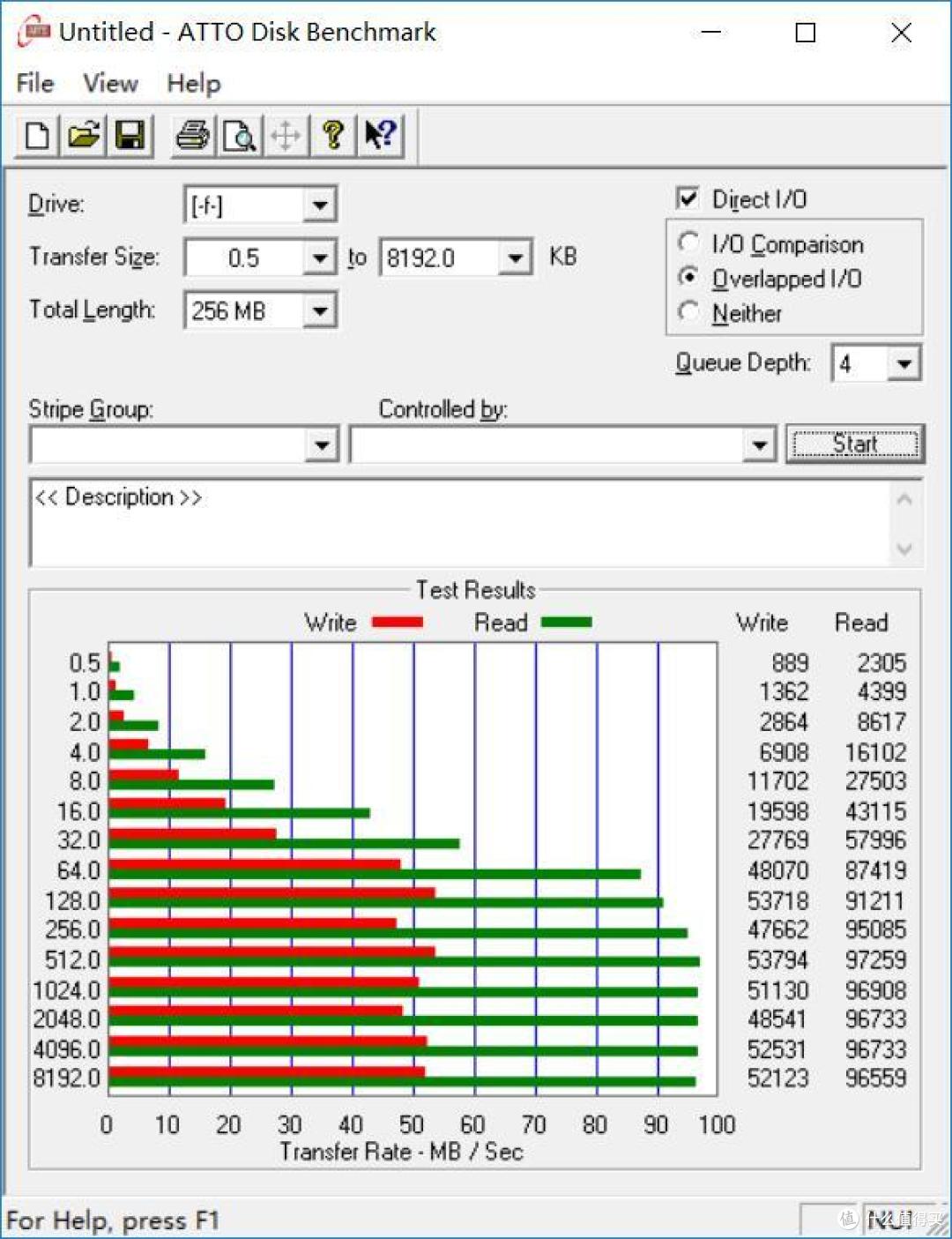Click the red Write legend swatch
Screen dimensions: 952x1239
tap(398, 623)
